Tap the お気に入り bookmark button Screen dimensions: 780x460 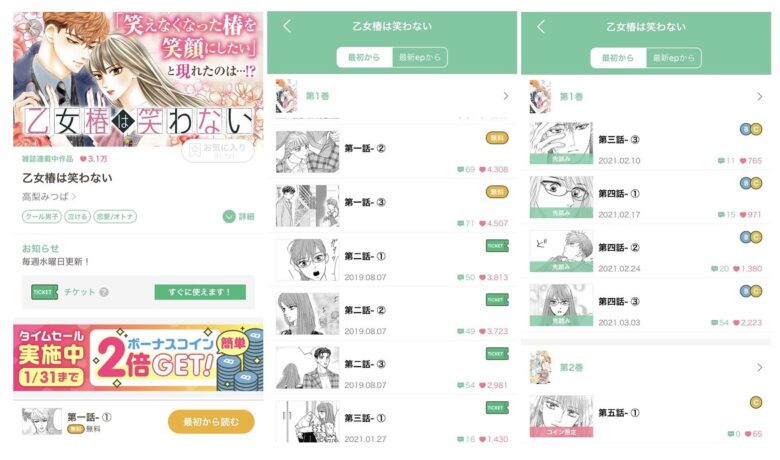tap(218, 151)
